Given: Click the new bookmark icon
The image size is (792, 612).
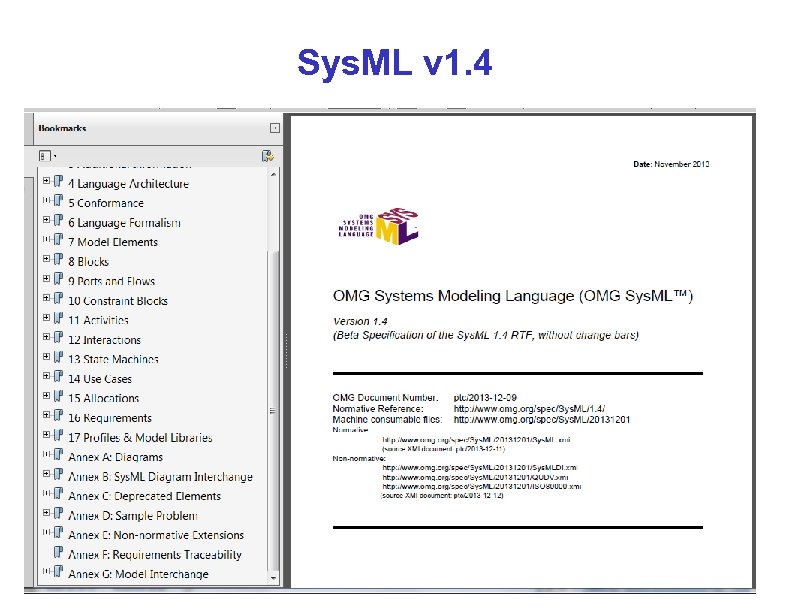Looking at the screenshot, I should pyautogui.click(x=267, y=156).
